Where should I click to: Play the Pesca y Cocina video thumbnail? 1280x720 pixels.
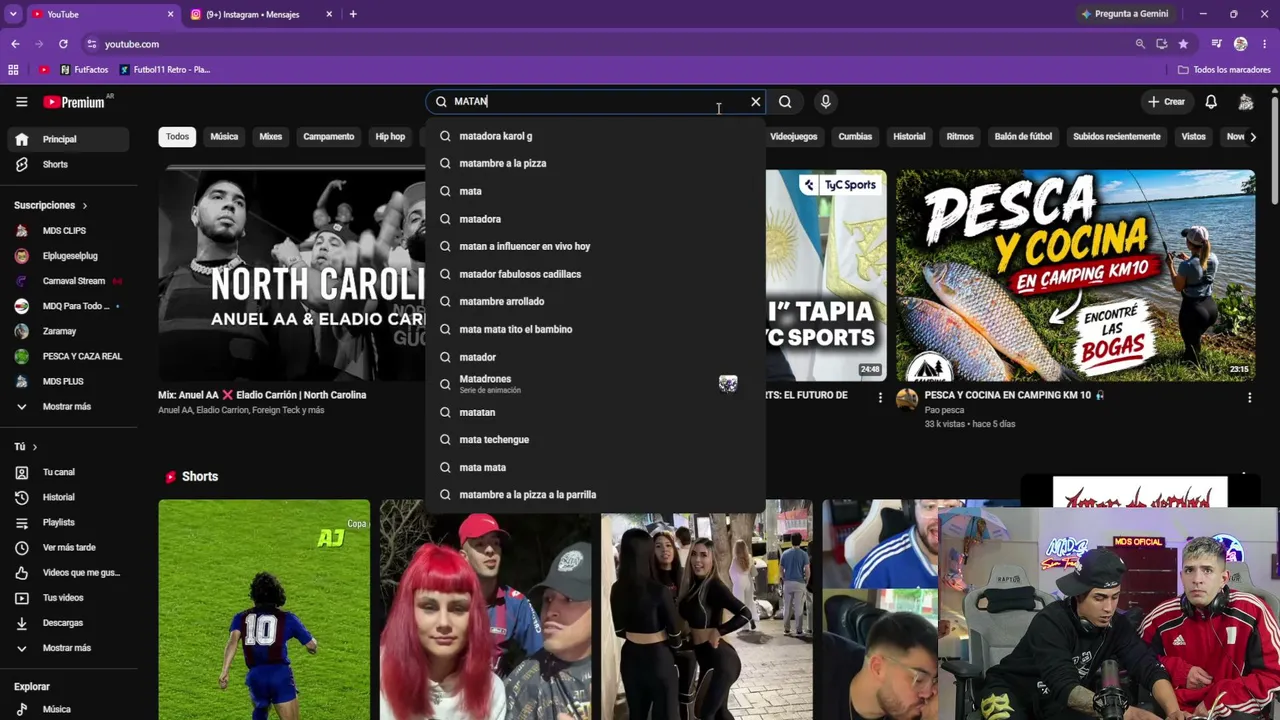click(1075, 275)
